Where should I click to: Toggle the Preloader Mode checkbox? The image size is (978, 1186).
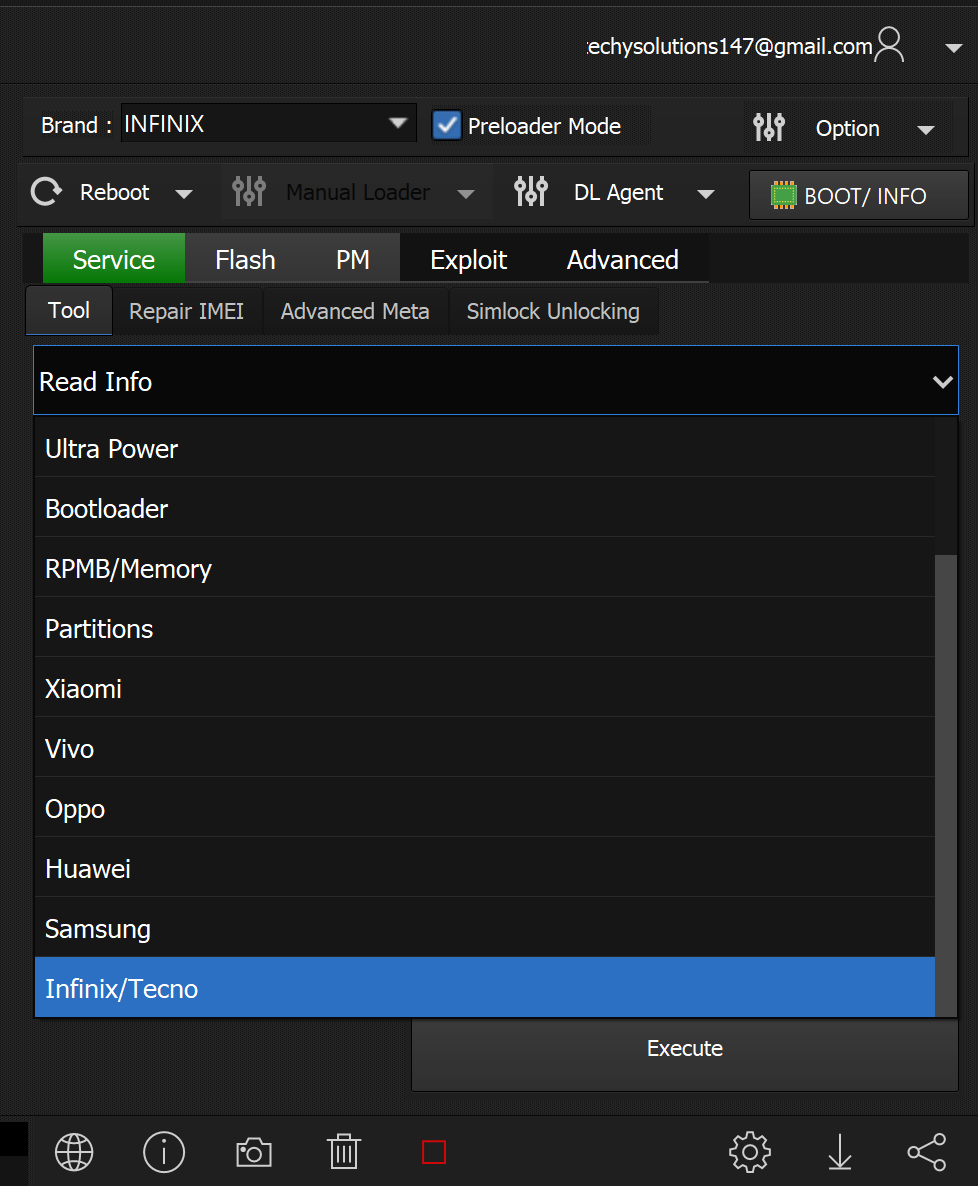[x=446, y=125]
